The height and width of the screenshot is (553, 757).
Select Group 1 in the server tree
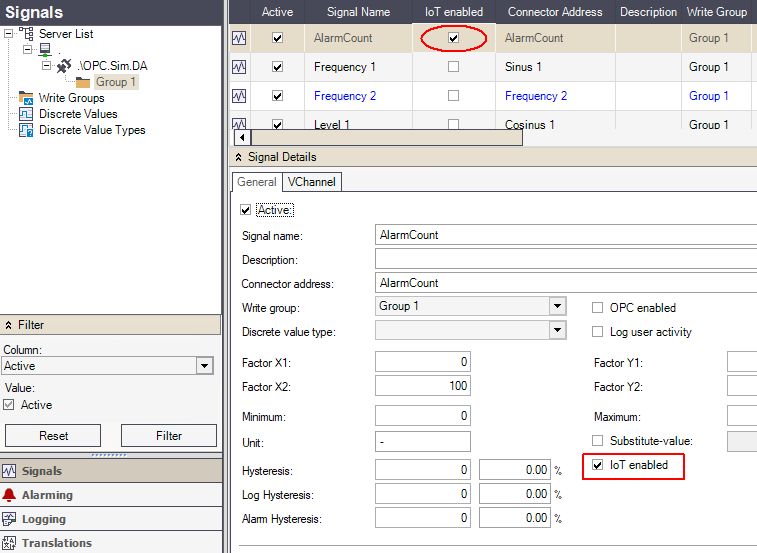[116, 82]
